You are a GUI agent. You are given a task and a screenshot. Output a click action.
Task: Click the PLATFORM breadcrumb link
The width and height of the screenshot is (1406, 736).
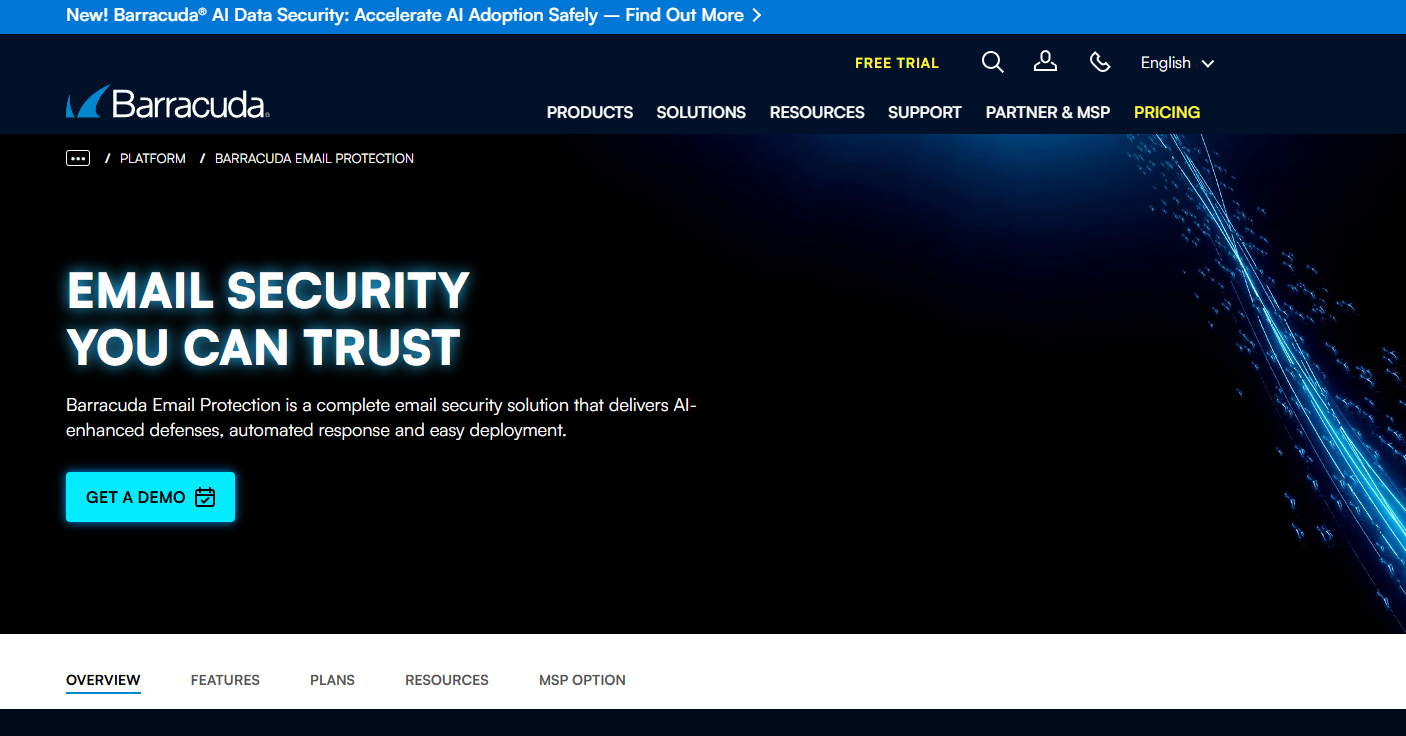153,158
